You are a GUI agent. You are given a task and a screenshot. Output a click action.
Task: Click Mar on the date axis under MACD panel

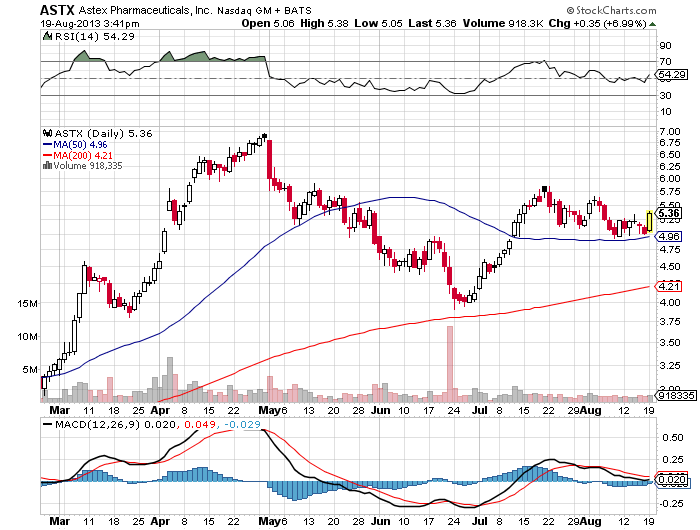point(59,521)
